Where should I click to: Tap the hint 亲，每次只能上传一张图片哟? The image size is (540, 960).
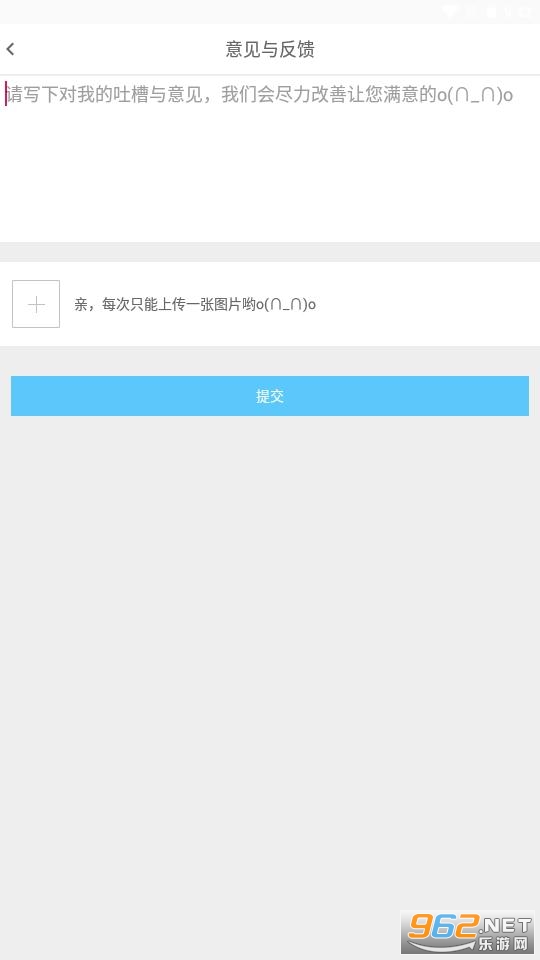(165, 304)
